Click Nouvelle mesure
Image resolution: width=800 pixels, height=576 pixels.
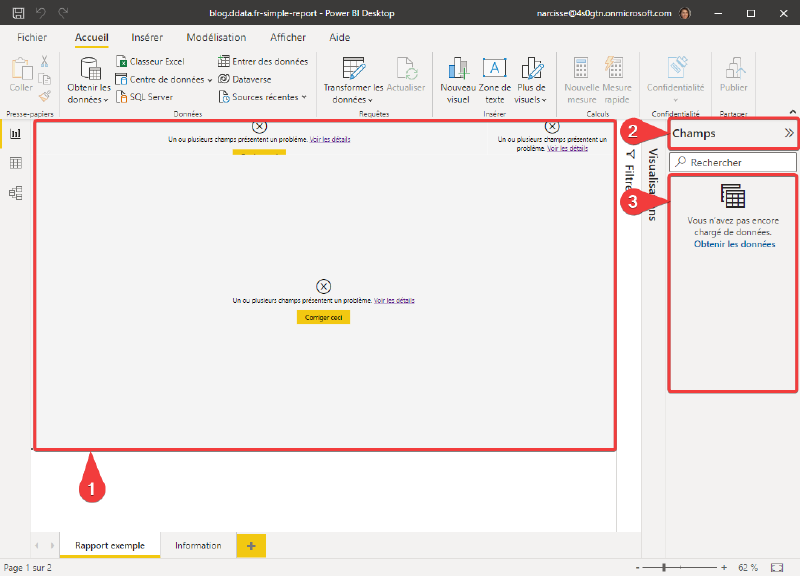click(x=581, y=80)
